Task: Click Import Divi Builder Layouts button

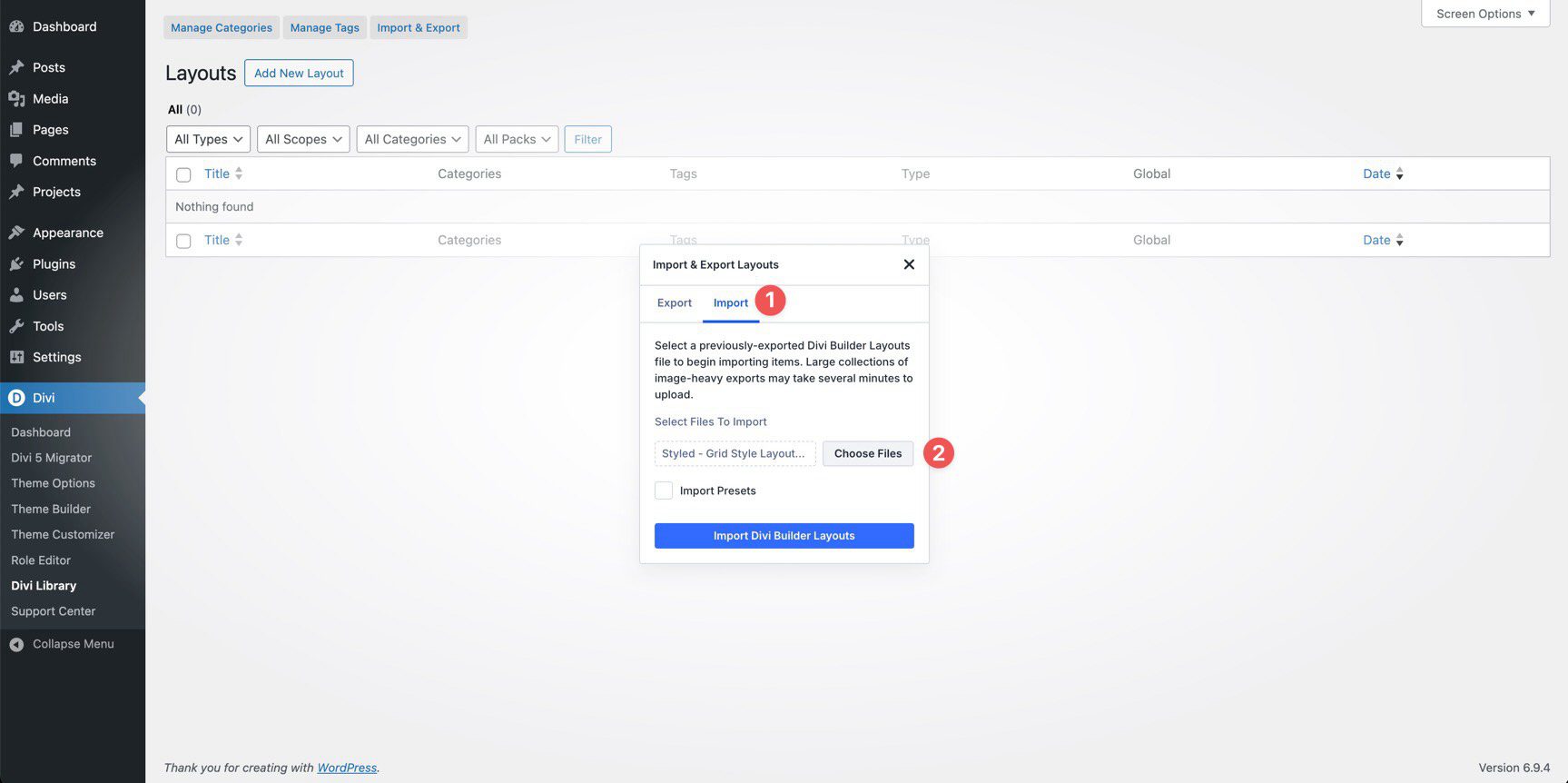Action: click(x=784, y=536)
